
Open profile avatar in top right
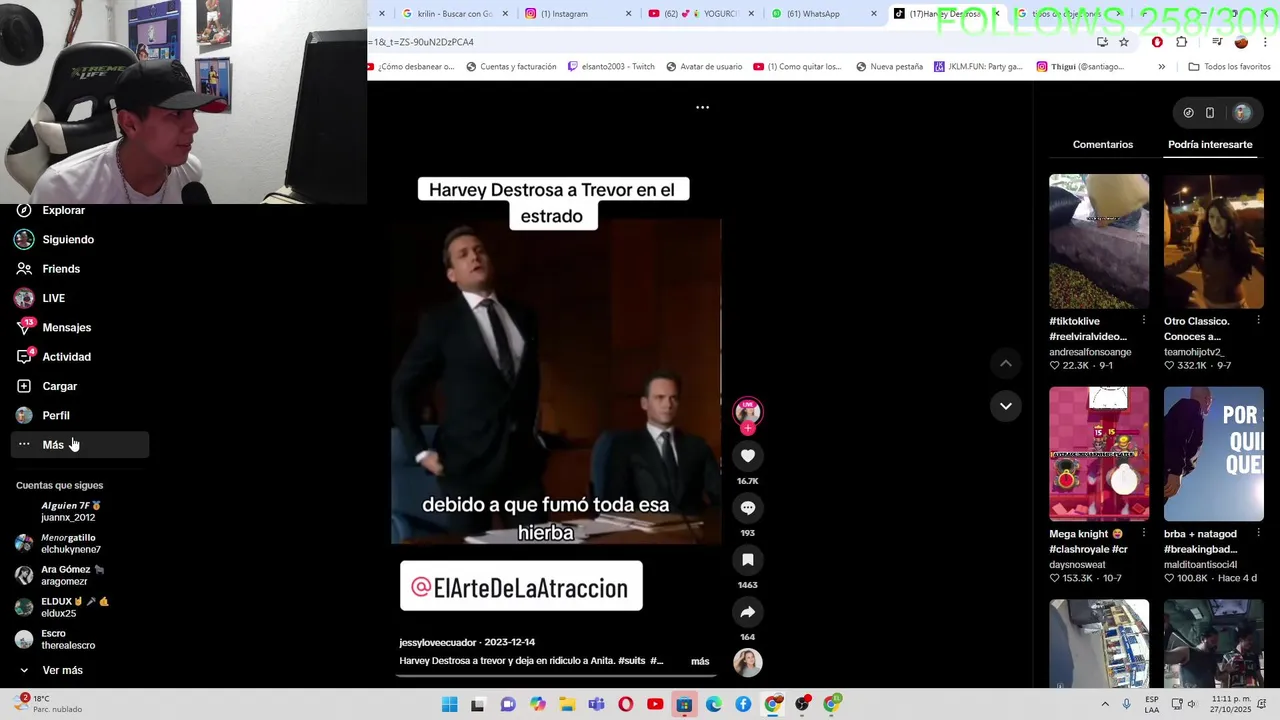coord(1242,113)
